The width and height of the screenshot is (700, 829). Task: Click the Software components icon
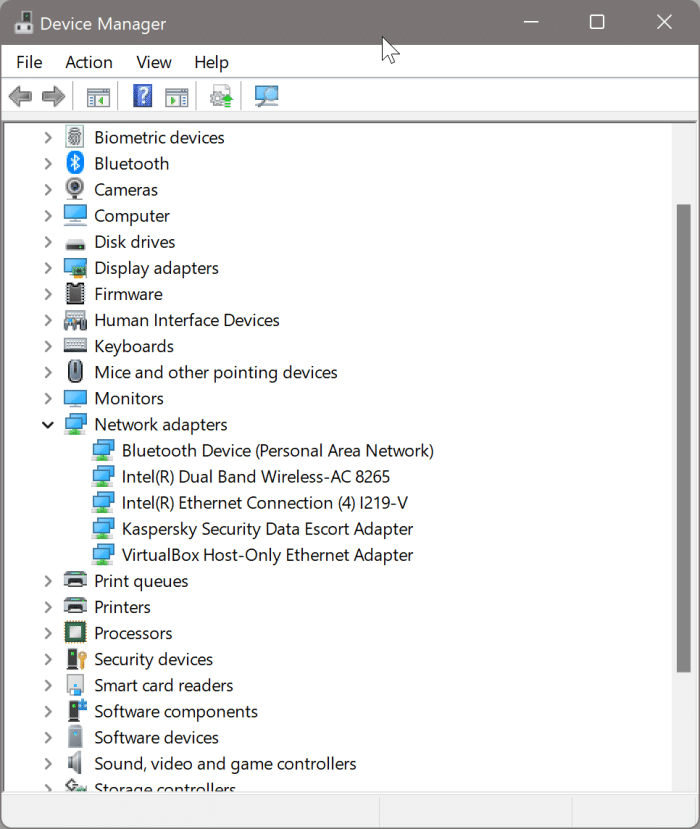77,711
